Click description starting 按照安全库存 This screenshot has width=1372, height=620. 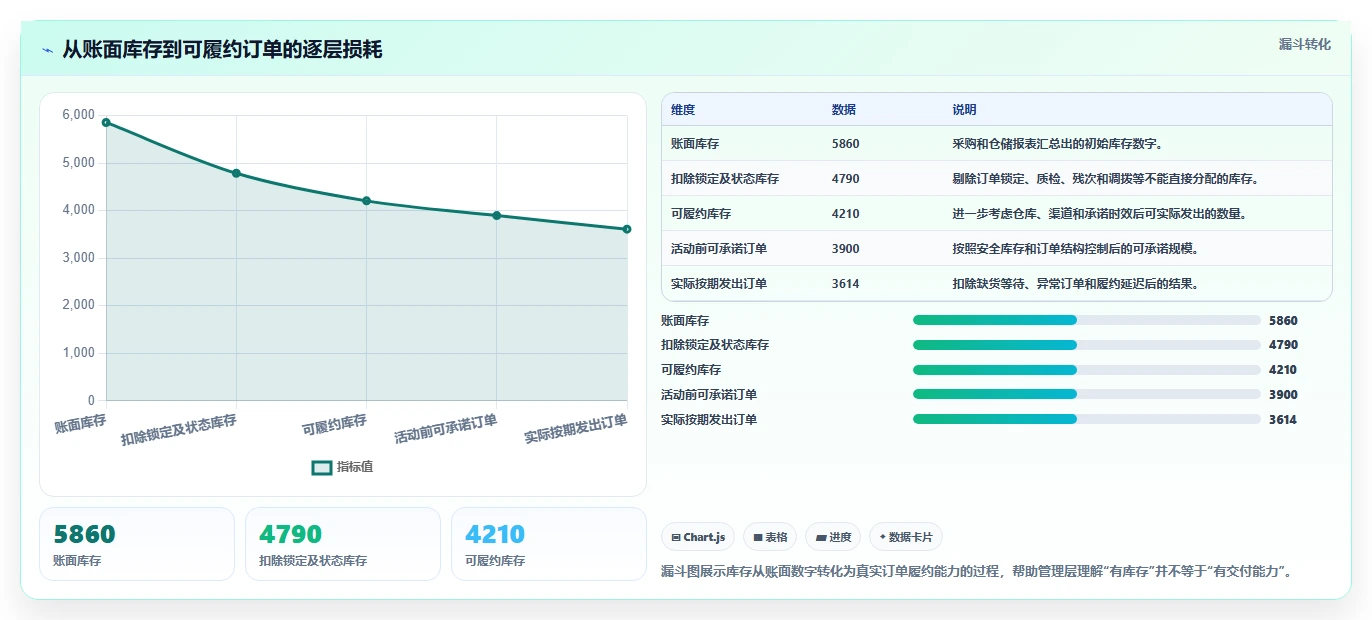pyautogui.click(x=1075, y=249)
